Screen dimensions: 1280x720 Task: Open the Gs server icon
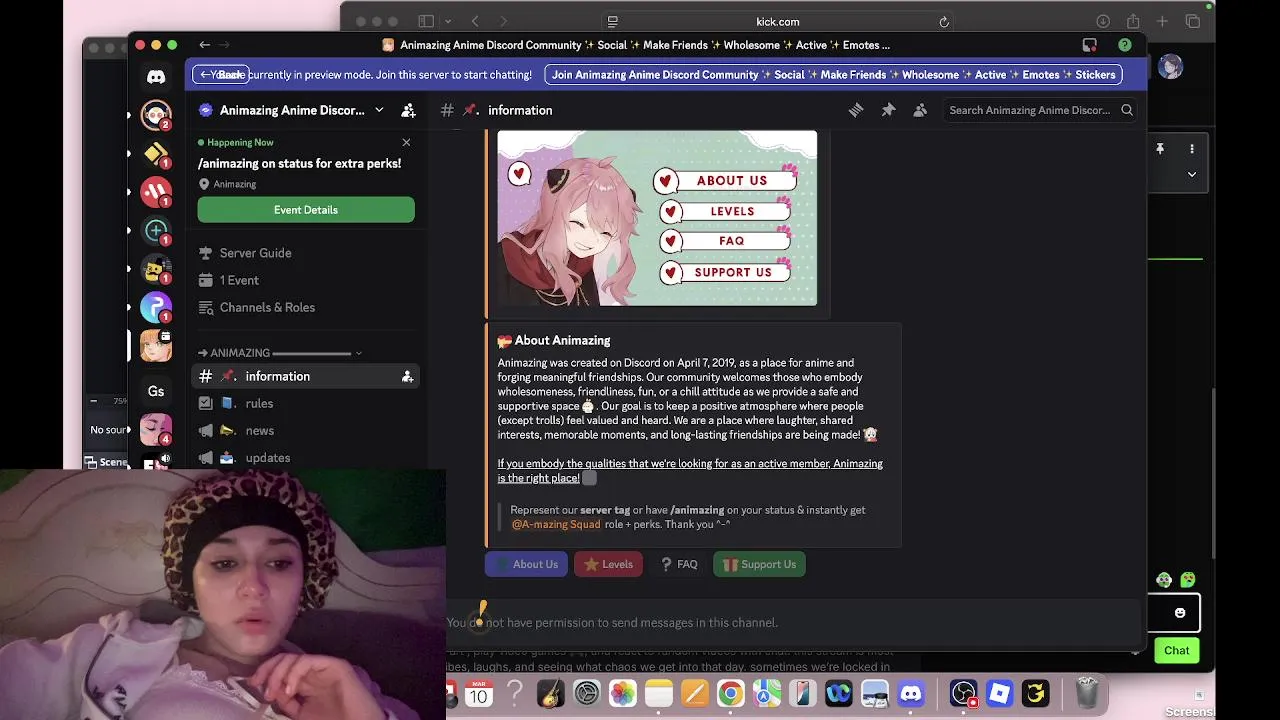coord(156,391)
